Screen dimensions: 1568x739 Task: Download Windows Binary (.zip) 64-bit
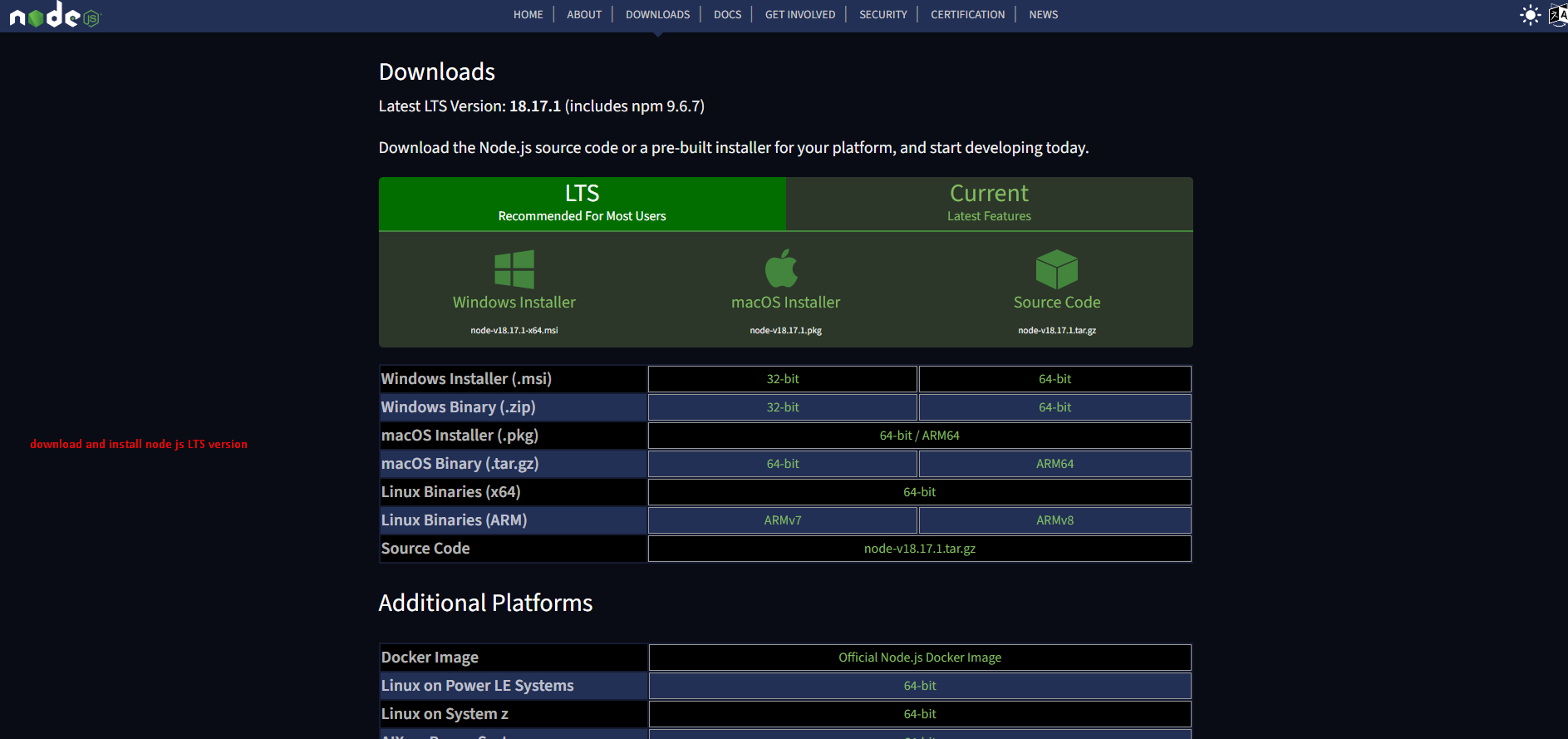pos(1055,407)
